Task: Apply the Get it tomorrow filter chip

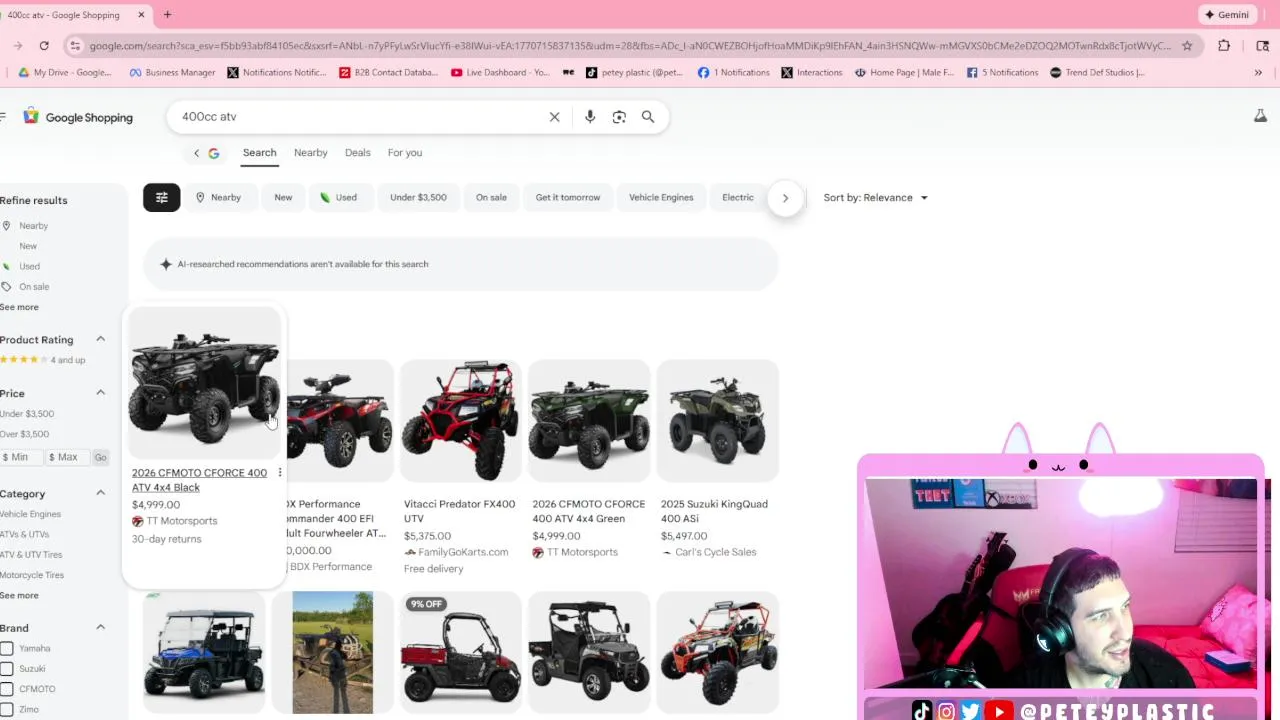Action: 568,197
